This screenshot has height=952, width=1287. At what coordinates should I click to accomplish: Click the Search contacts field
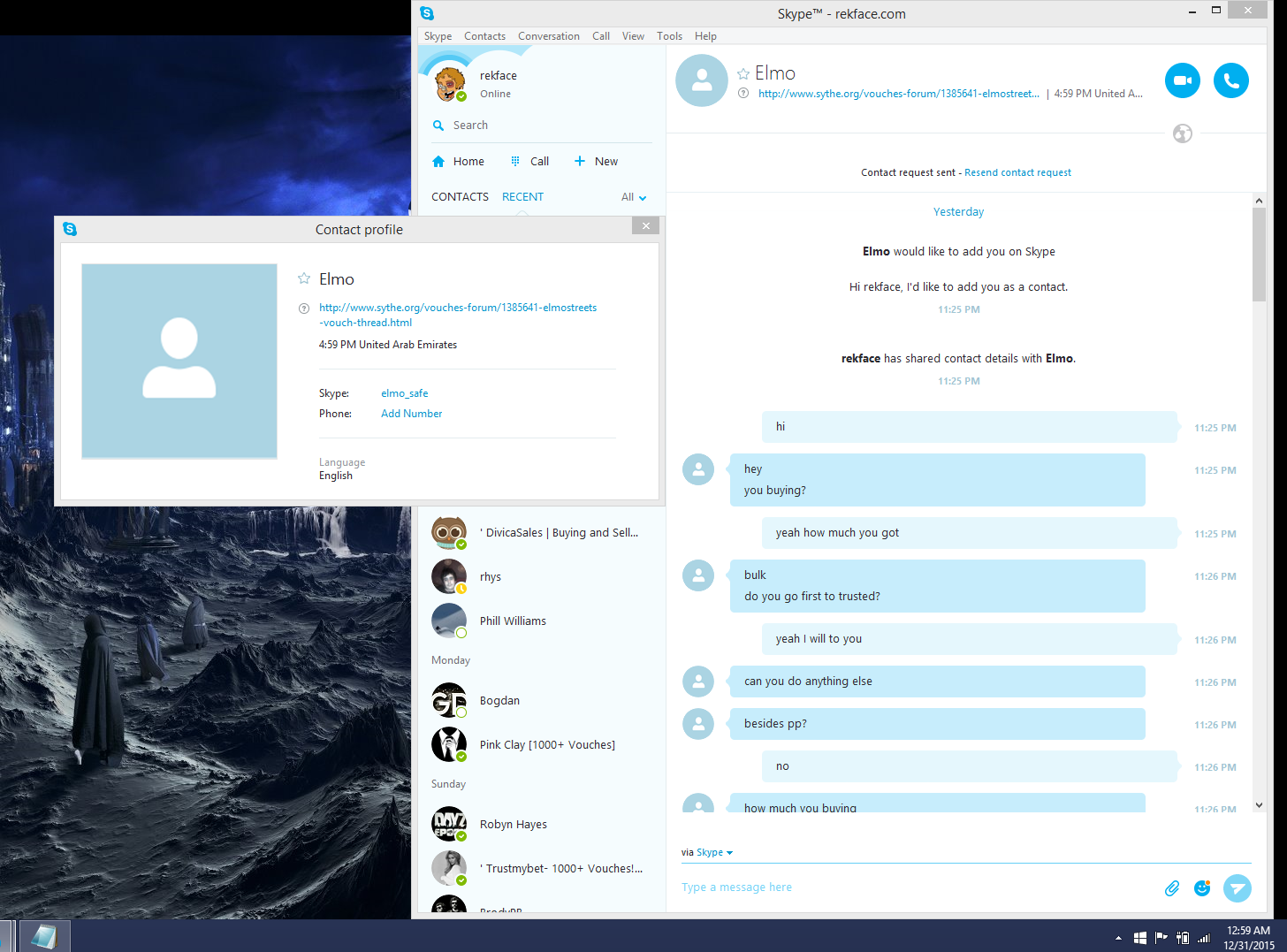(x=541, y=126)
